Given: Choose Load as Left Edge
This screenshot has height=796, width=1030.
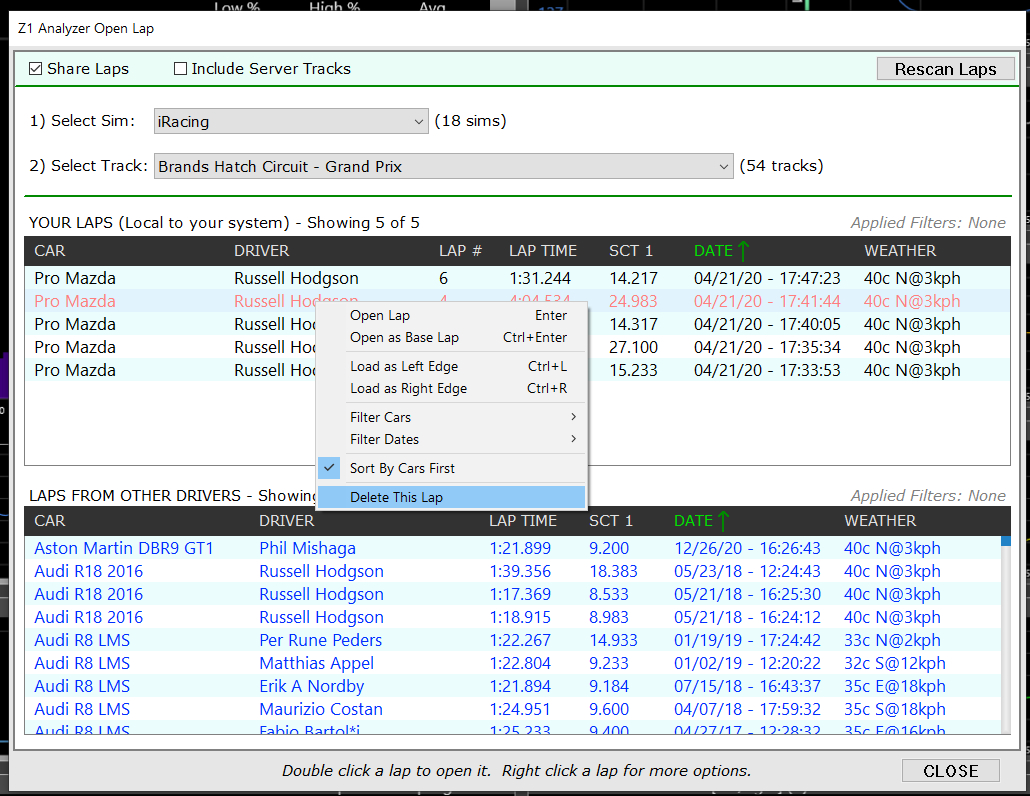Looking at the screenshot, I should [451, 366].
